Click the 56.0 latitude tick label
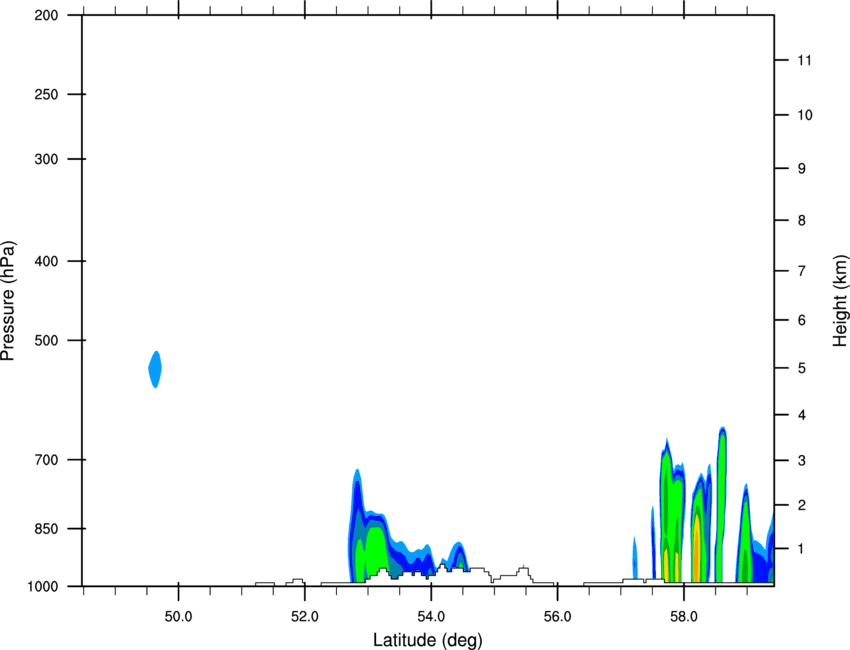This screenshot has width=850, height=650. coord(557,617)
